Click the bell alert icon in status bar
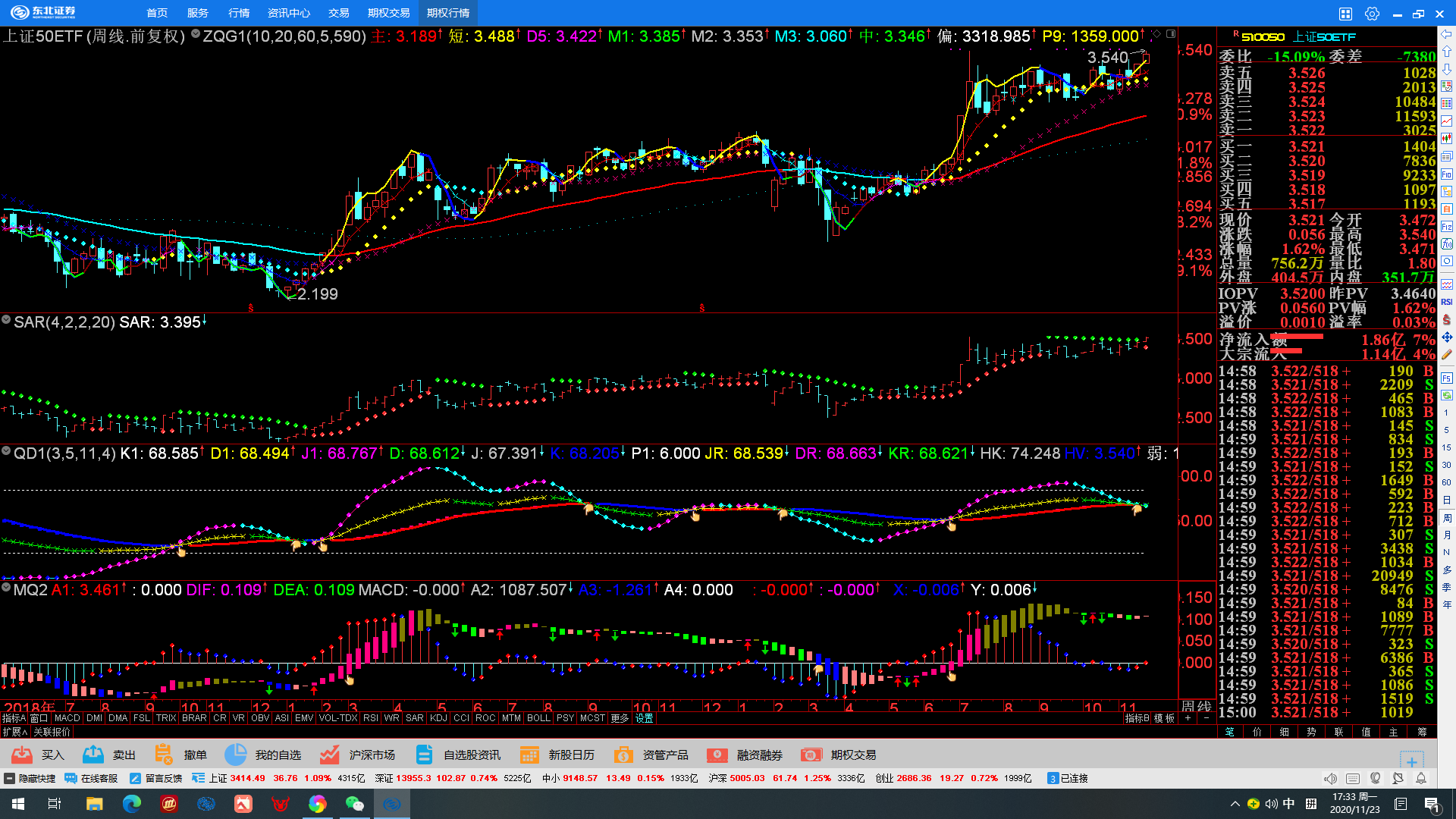This screenshot has height=819, width=1456. pos(1421,779)
